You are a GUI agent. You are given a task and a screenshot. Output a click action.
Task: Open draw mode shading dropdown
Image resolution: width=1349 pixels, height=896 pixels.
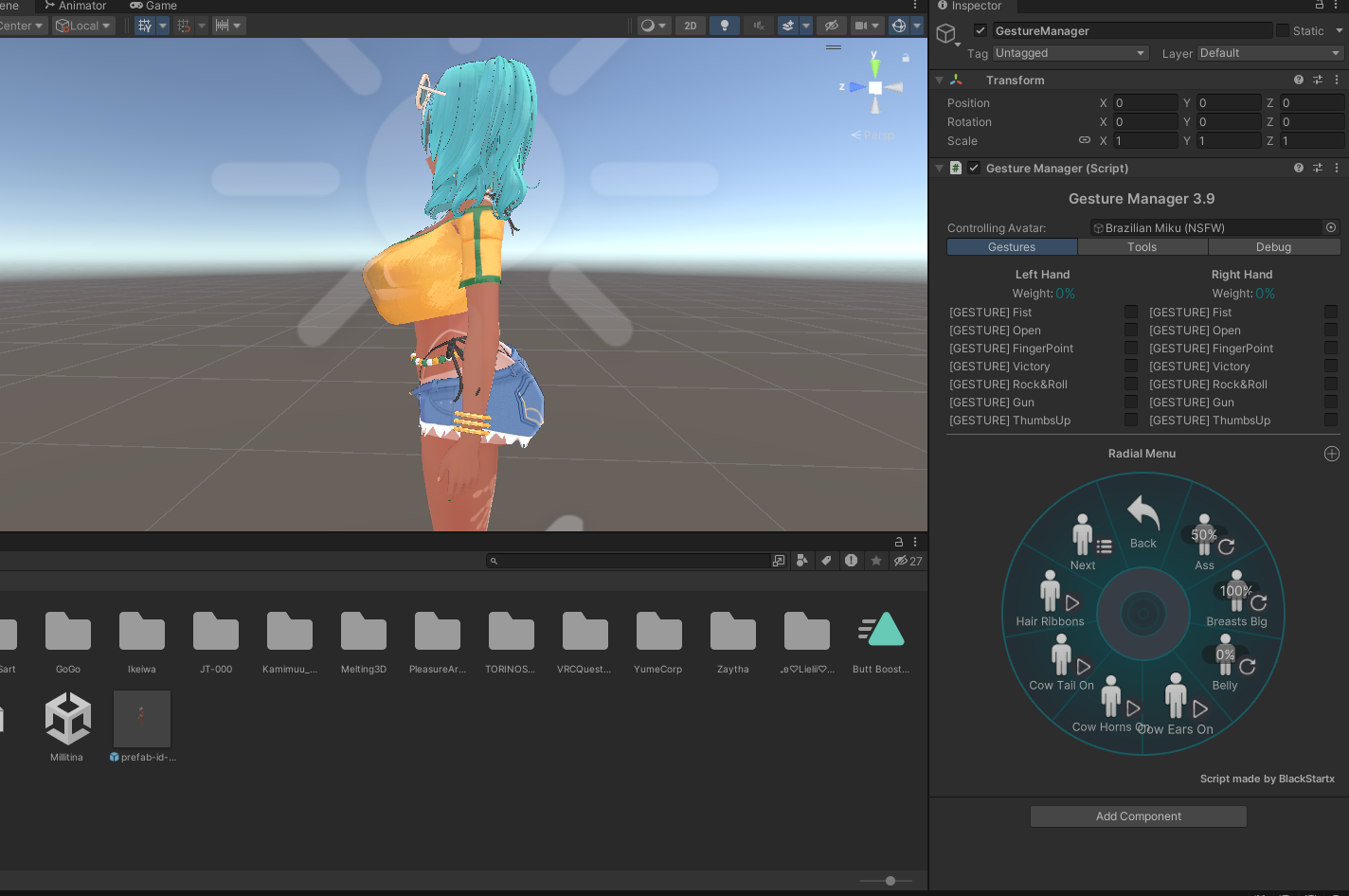coord(654,26)
